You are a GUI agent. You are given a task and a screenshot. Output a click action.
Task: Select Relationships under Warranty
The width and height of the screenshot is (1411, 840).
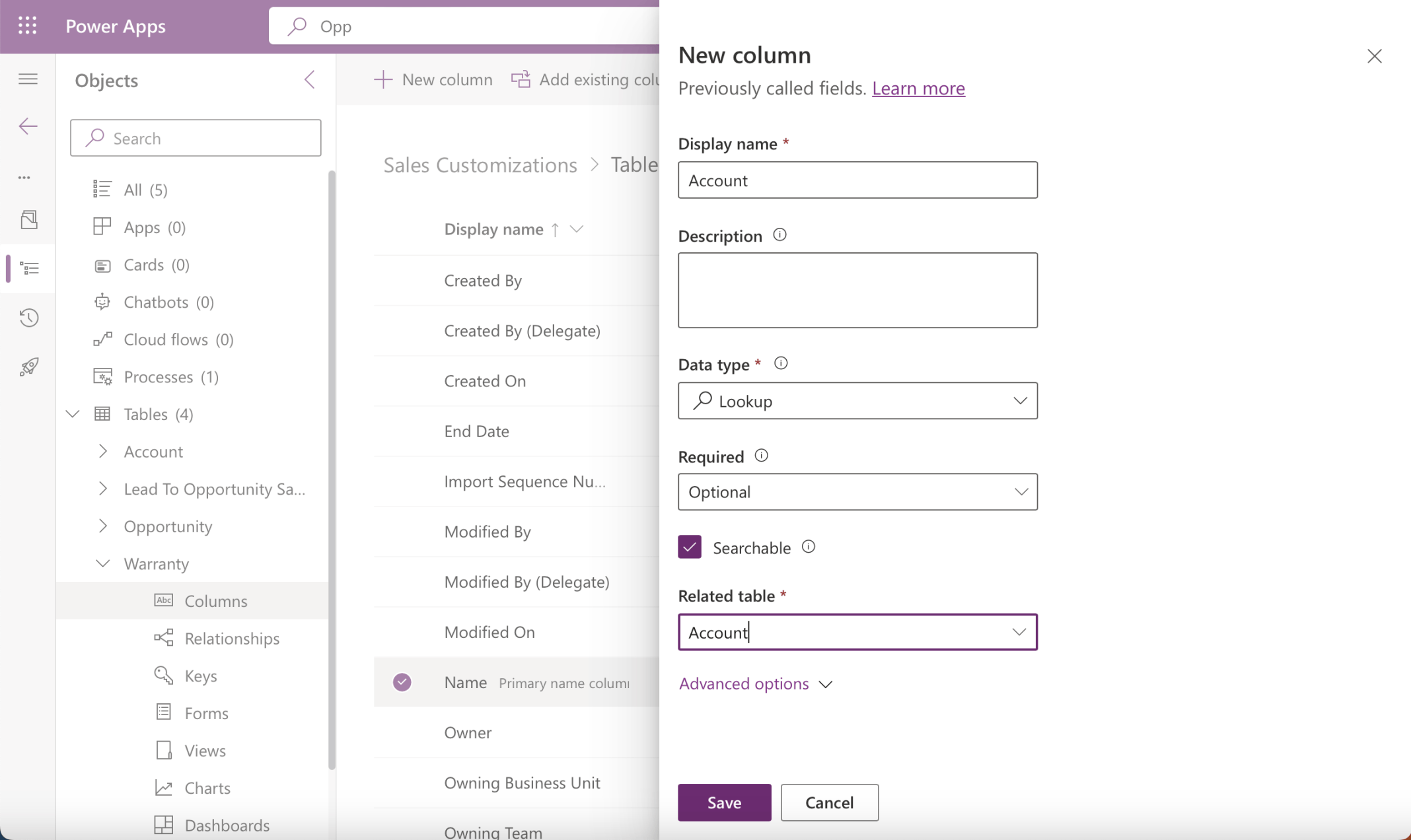click(232, 639)
